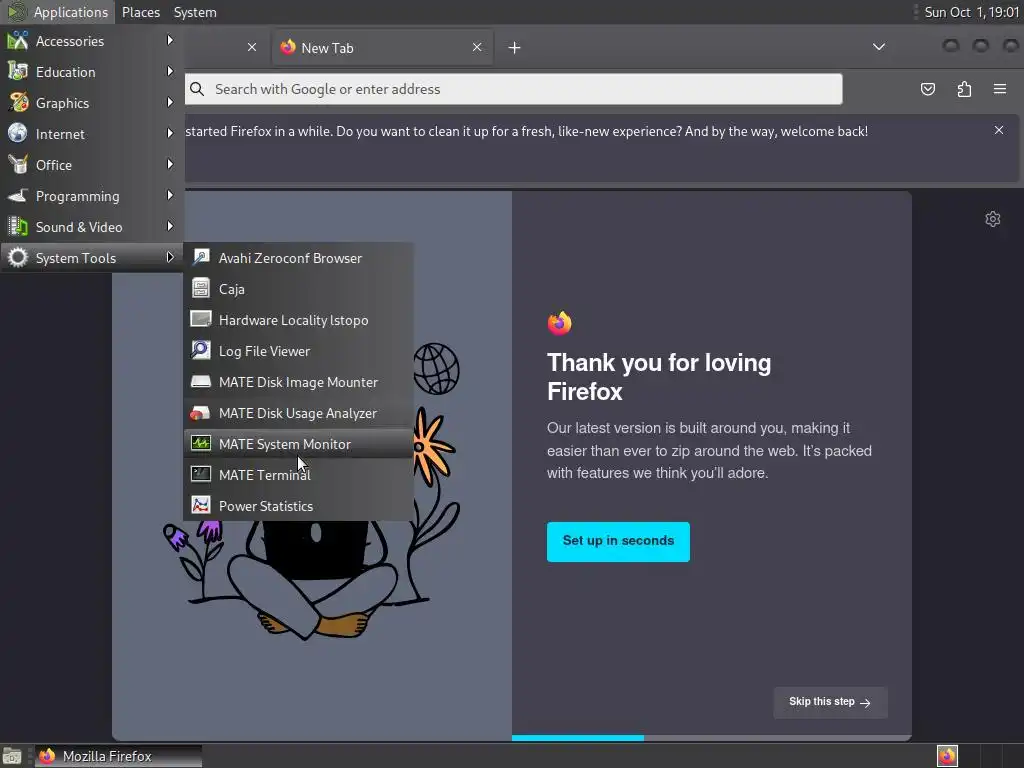
Task: Click the Programming category icon
Action: pos(18,195)
